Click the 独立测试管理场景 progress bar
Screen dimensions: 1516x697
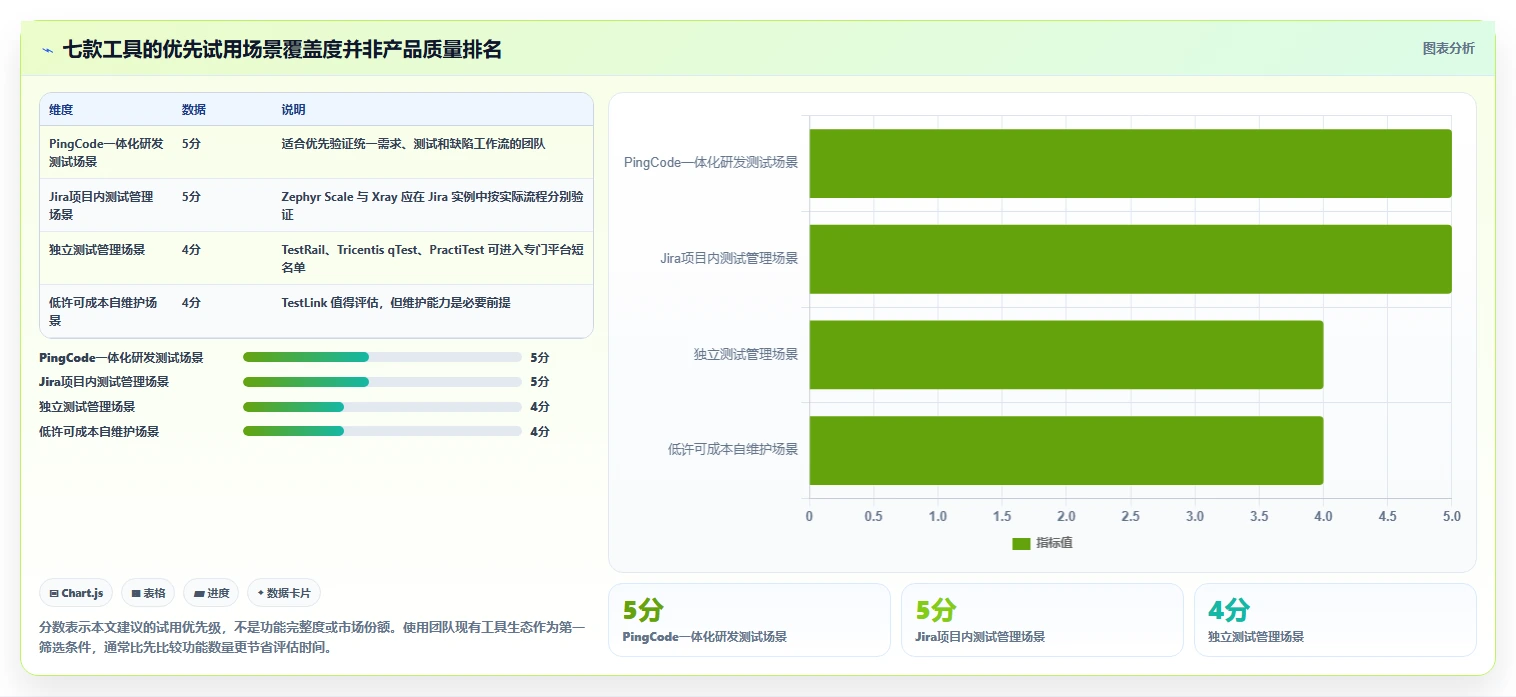tap(382, 407)
